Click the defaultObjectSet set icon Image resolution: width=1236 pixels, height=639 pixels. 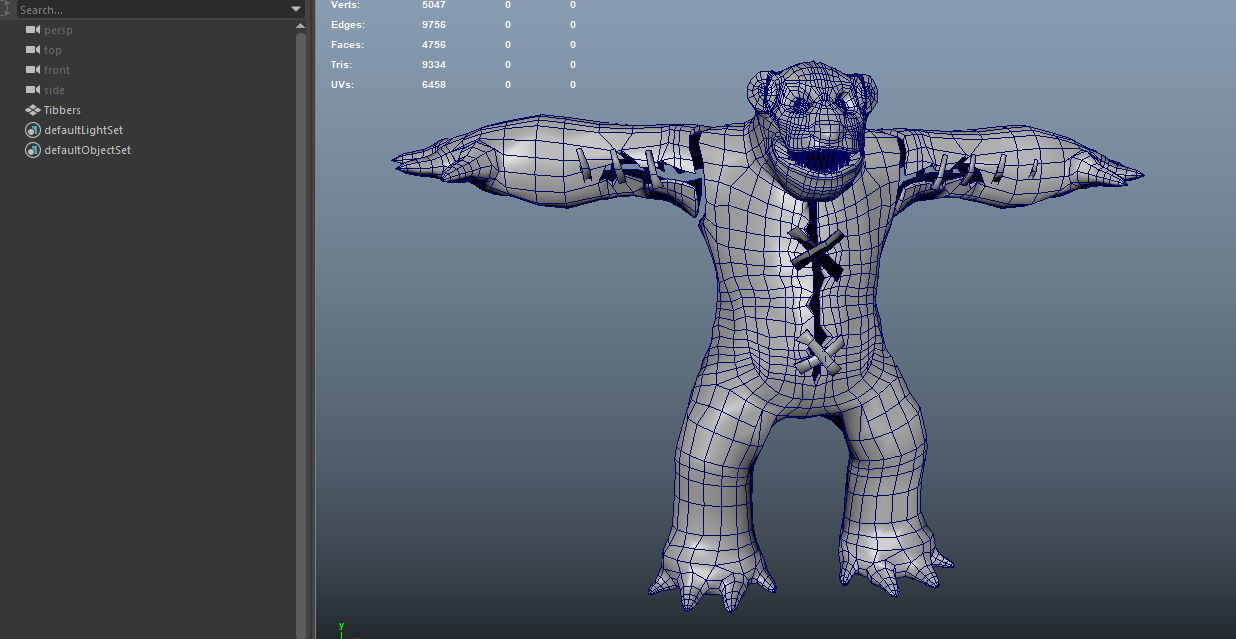coord(32,150)
